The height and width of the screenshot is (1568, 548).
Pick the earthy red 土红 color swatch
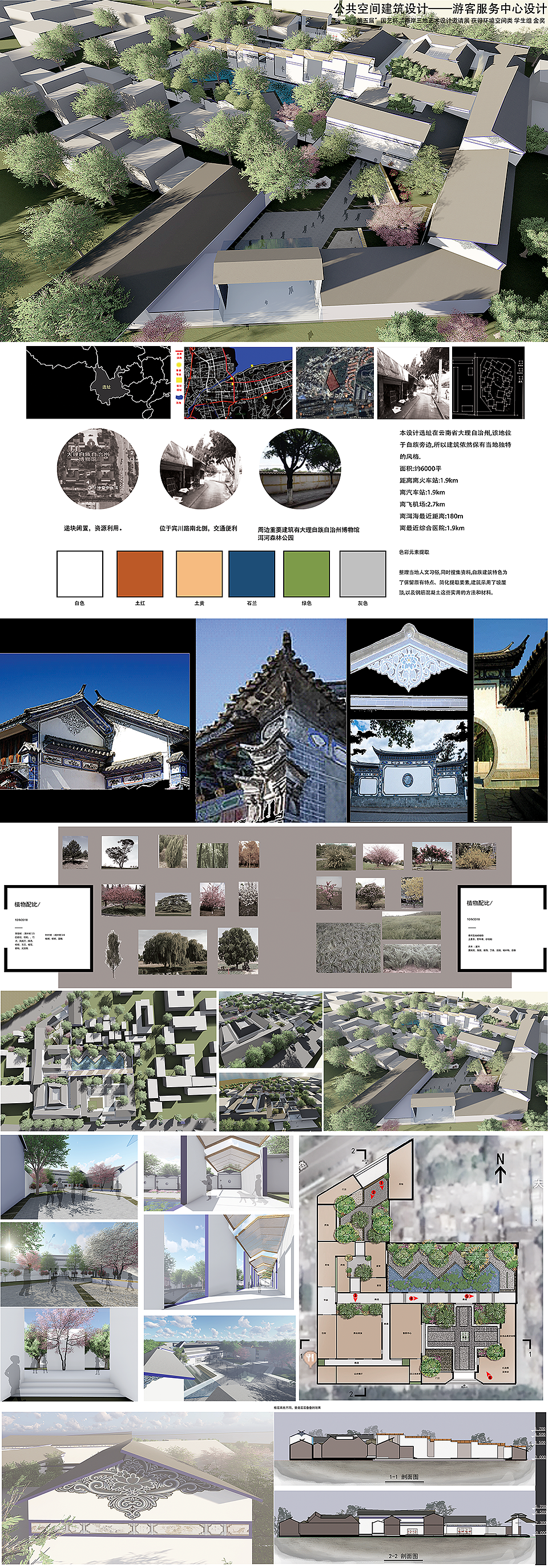click(x=139, y=573)
